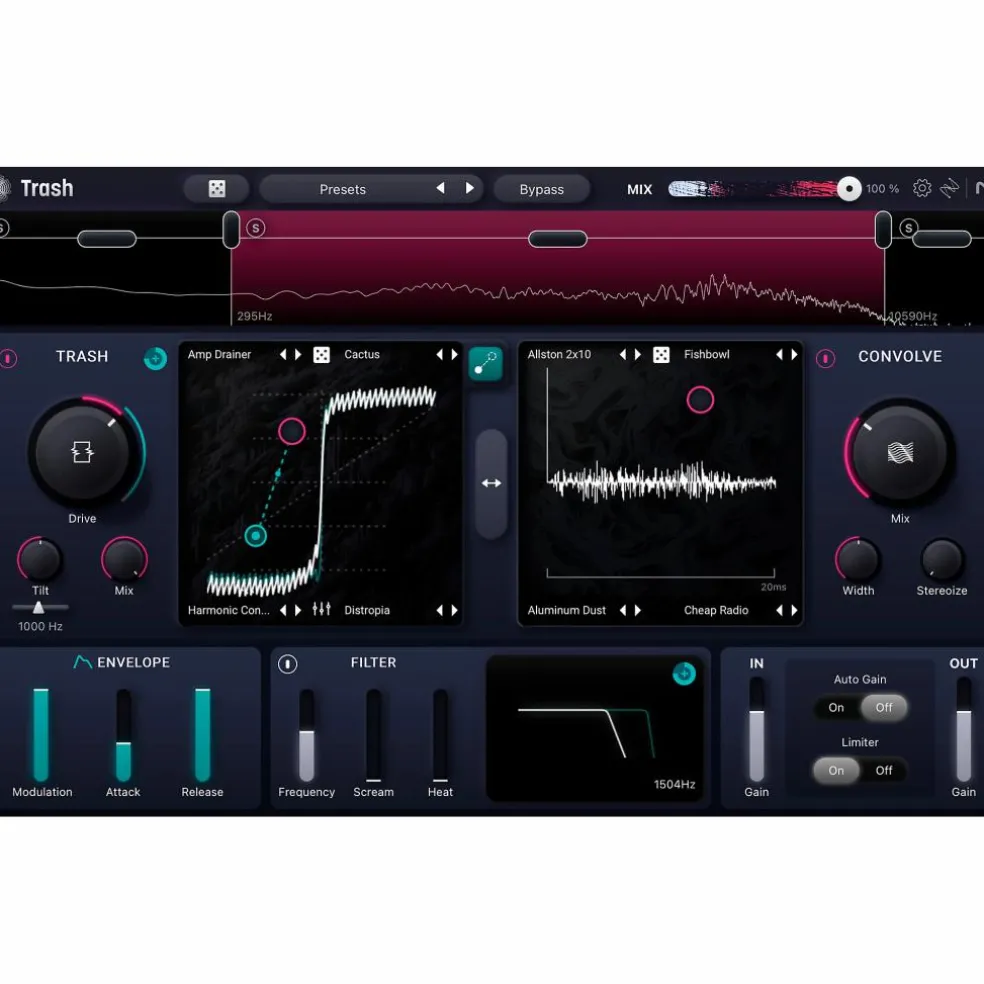The width and height of the screenshot is (984, 984).
Task: Select previous option for Harmonic Con...
Action: [x=283, y=610]
